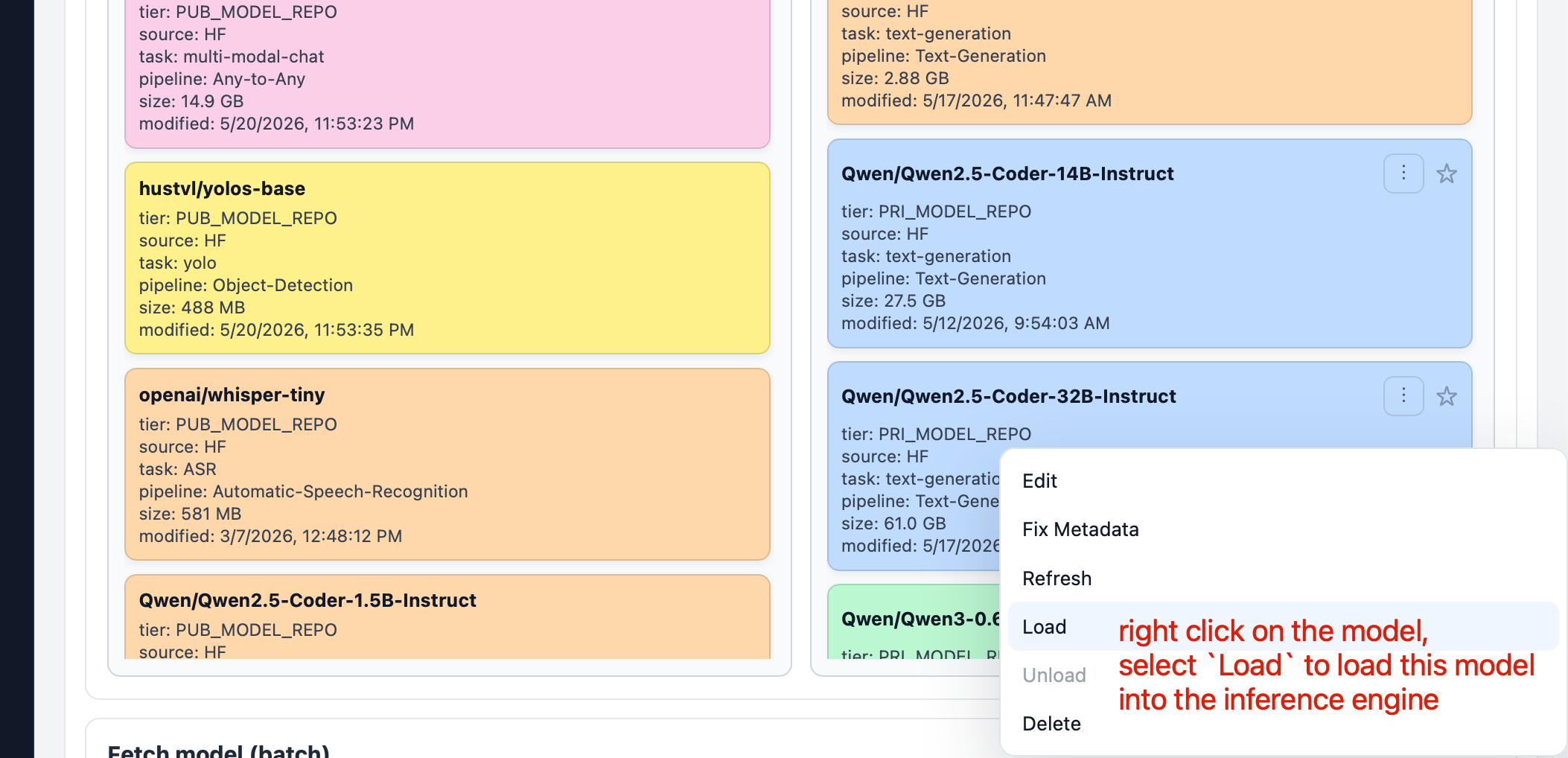The image size is (1568, 758).
Task: Select the openai/whisper-tiny model card title
Action: tap(232, 395)
